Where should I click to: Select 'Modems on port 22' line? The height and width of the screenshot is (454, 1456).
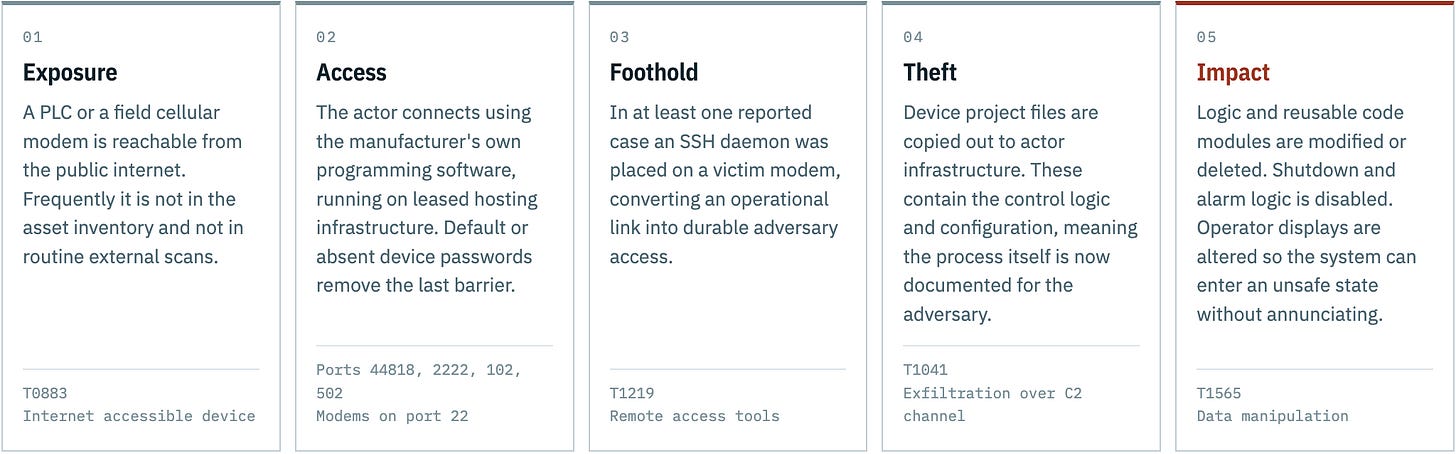pyautogui.click(x=392, y=416)
